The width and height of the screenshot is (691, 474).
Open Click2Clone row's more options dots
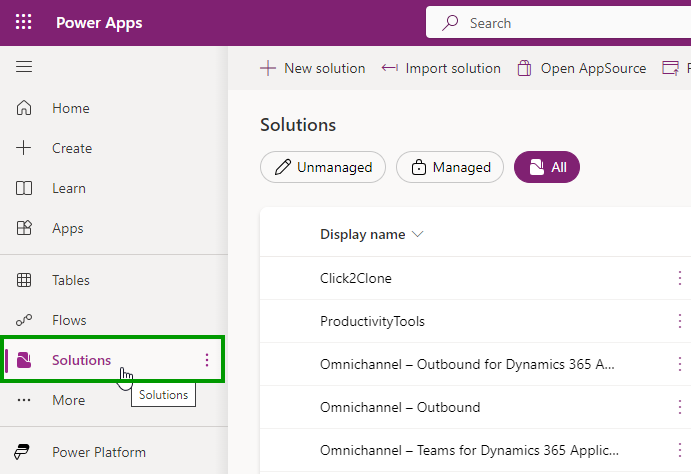tap(680, 278)
